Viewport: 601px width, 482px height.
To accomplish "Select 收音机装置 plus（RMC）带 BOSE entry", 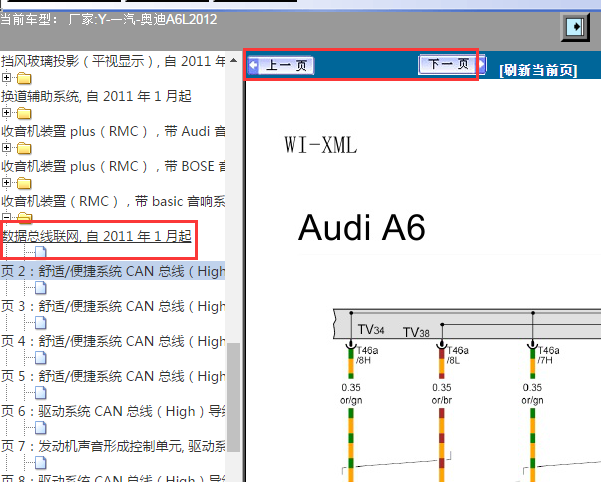I will point(113,166).
